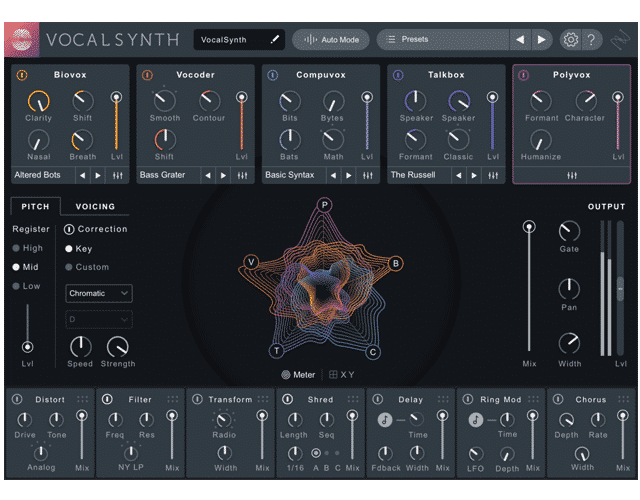Select the Custom correction radio option
The height and width of the screenshot is (500, 640).
69,267
